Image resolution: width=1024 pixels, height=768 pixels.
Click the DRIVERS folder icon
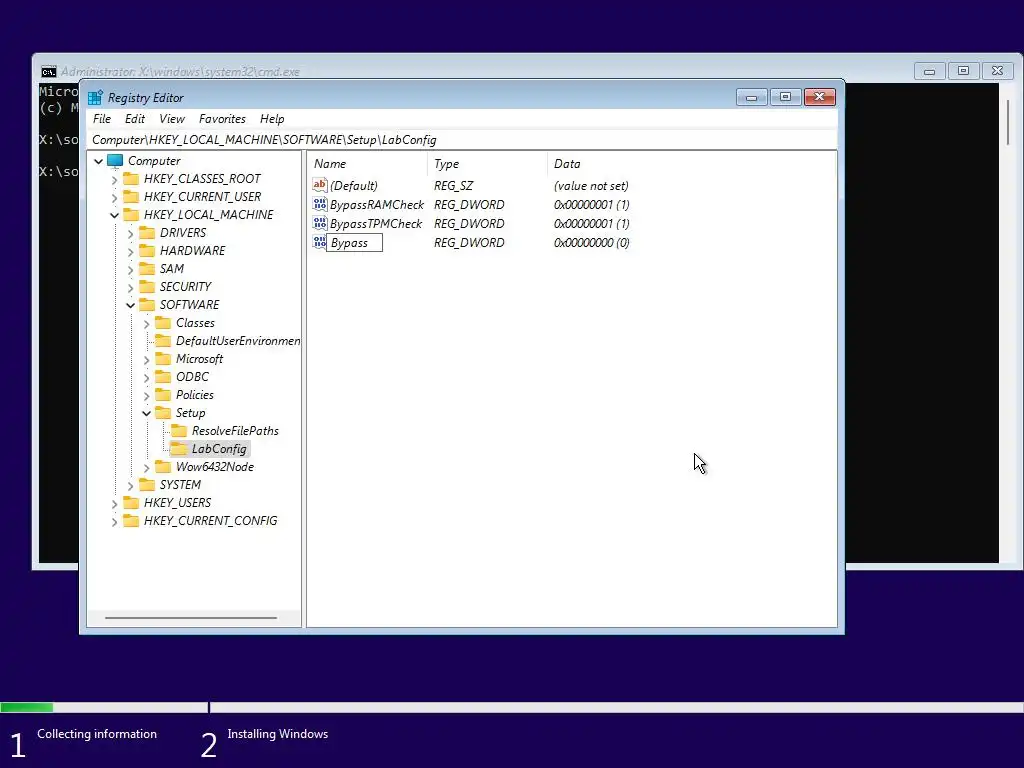(148, 232)
